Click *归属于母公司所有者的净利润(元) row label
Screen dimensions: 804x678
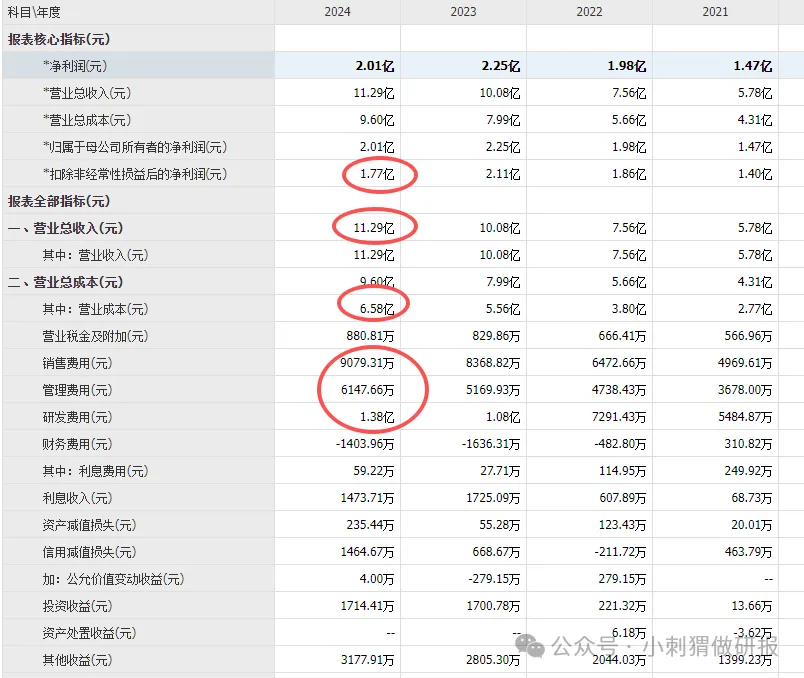(x=135, y=147)
